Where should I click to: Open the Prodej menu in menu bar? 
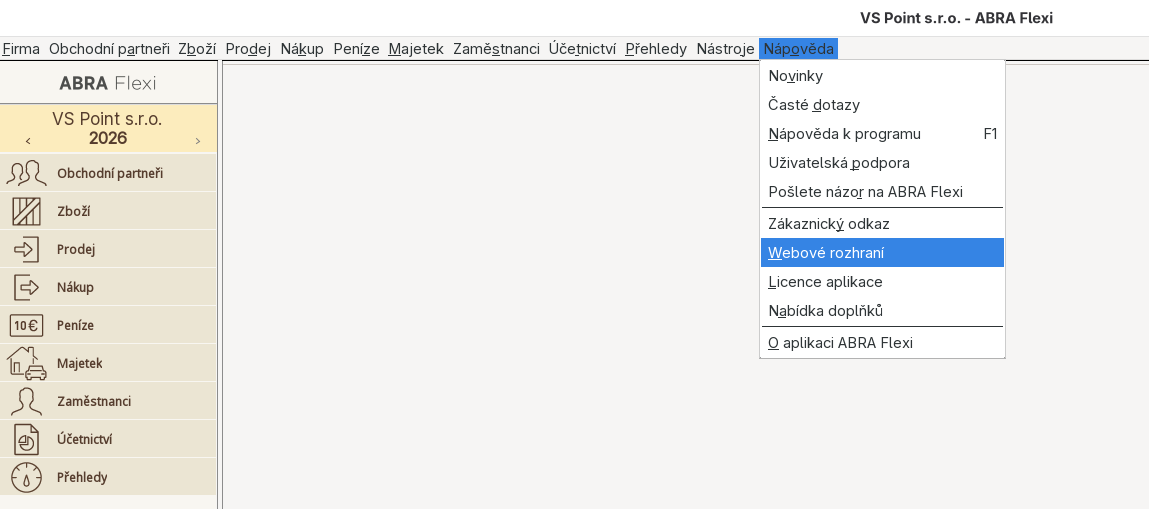point(248,49)
